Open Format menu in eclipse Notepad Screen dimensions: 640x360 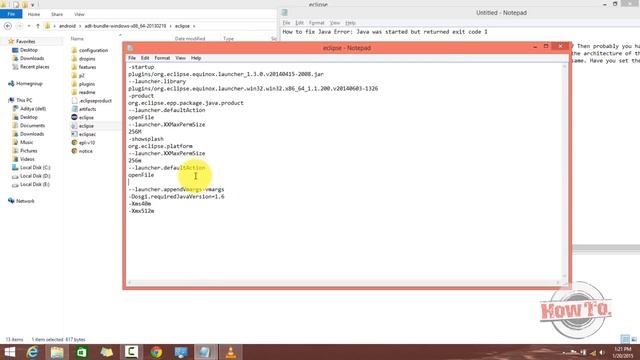162,58
